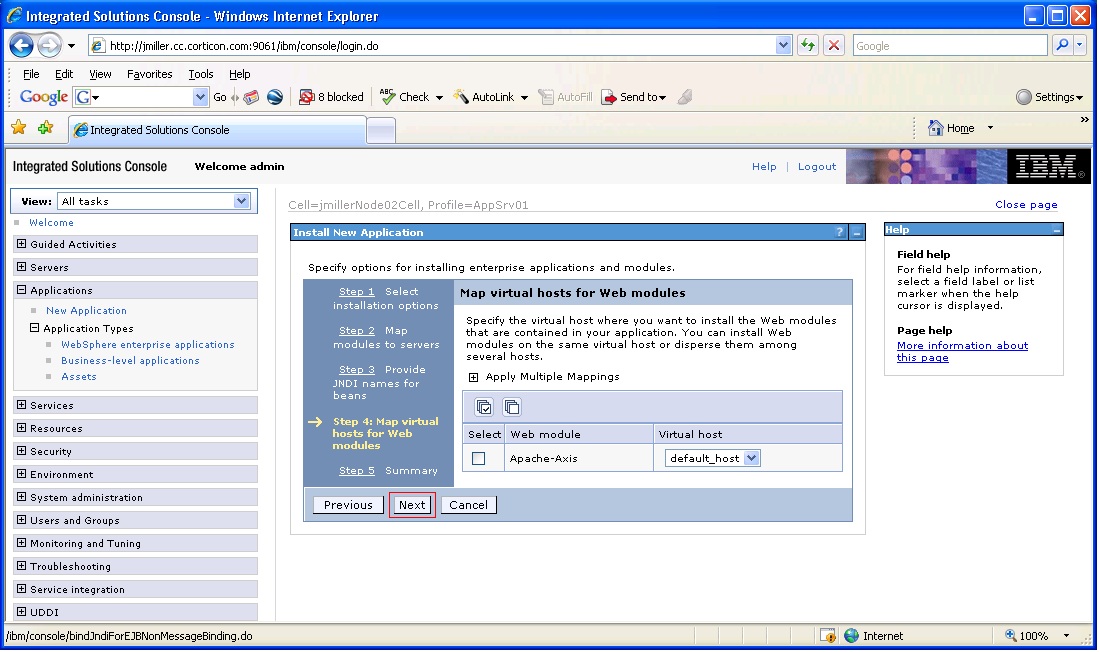The width and height of the screenshot is (1099, 652).
Task: Click the Assets navigation link
Action: [78, 377]
